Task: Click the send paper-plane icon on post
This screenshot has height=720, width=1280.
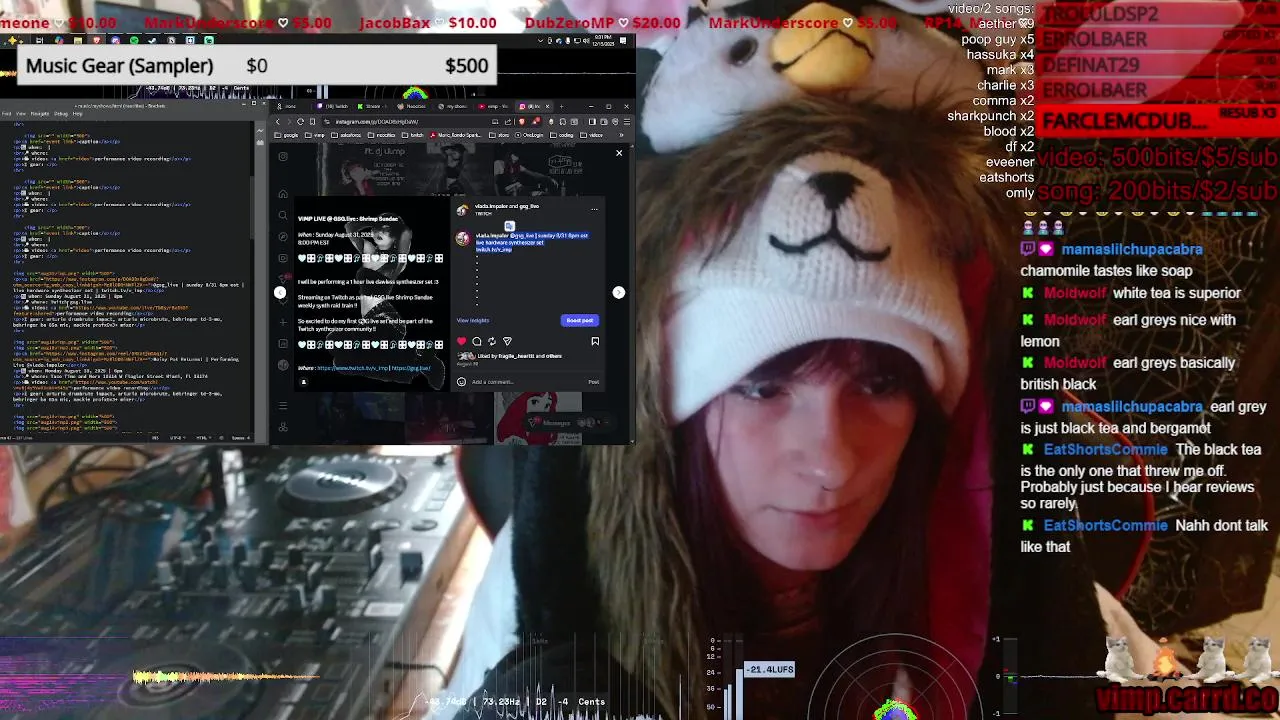Action: click(x=507, y=341)
